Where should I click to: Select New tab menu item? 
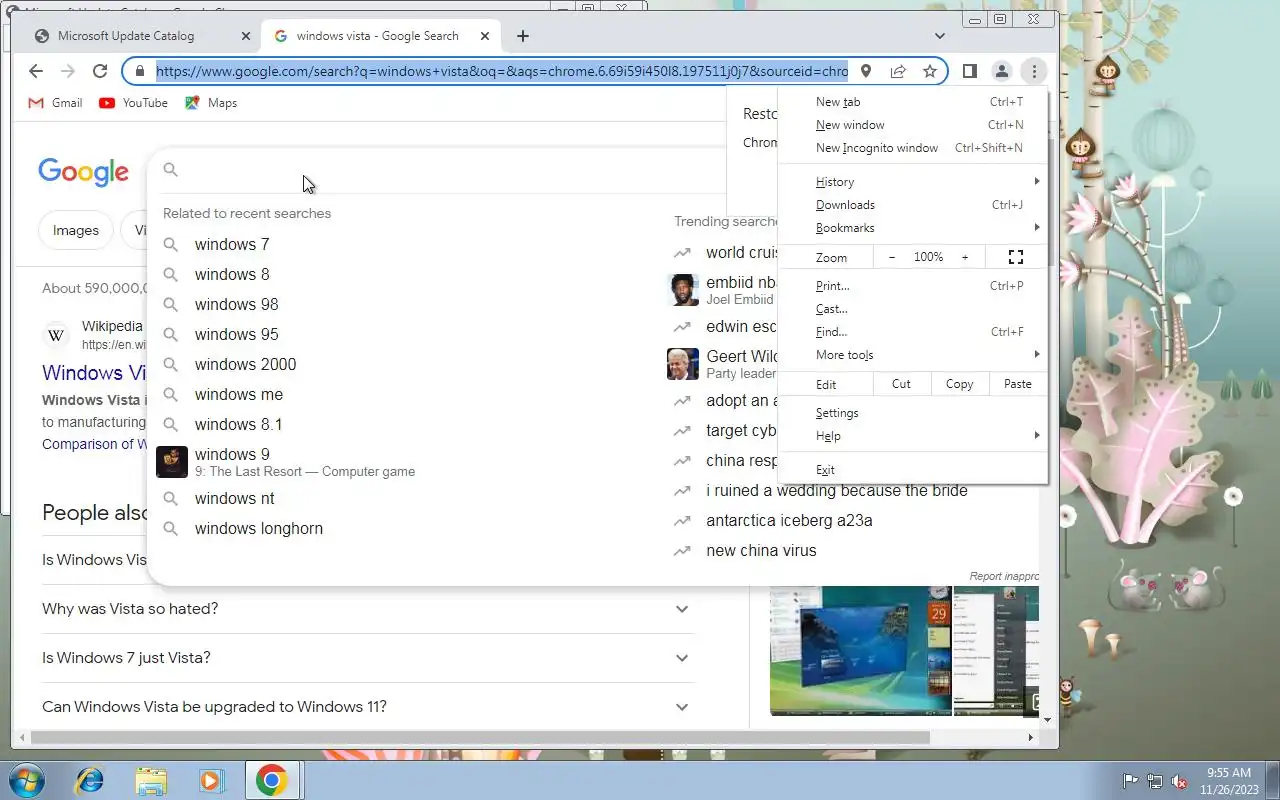[913, 102]
